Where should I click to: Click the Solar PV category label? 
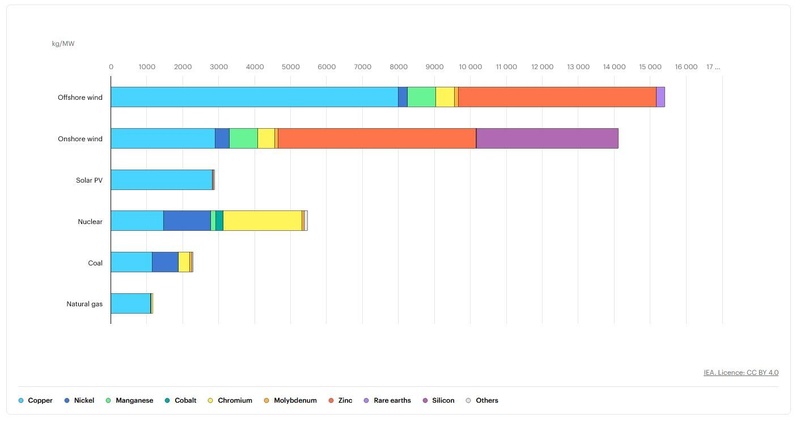pos(89,180)
